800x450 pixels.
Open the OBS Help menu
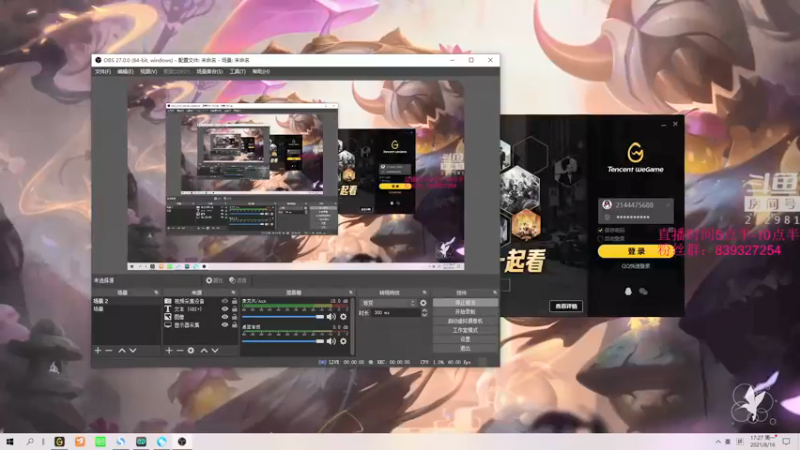point(261,71)
